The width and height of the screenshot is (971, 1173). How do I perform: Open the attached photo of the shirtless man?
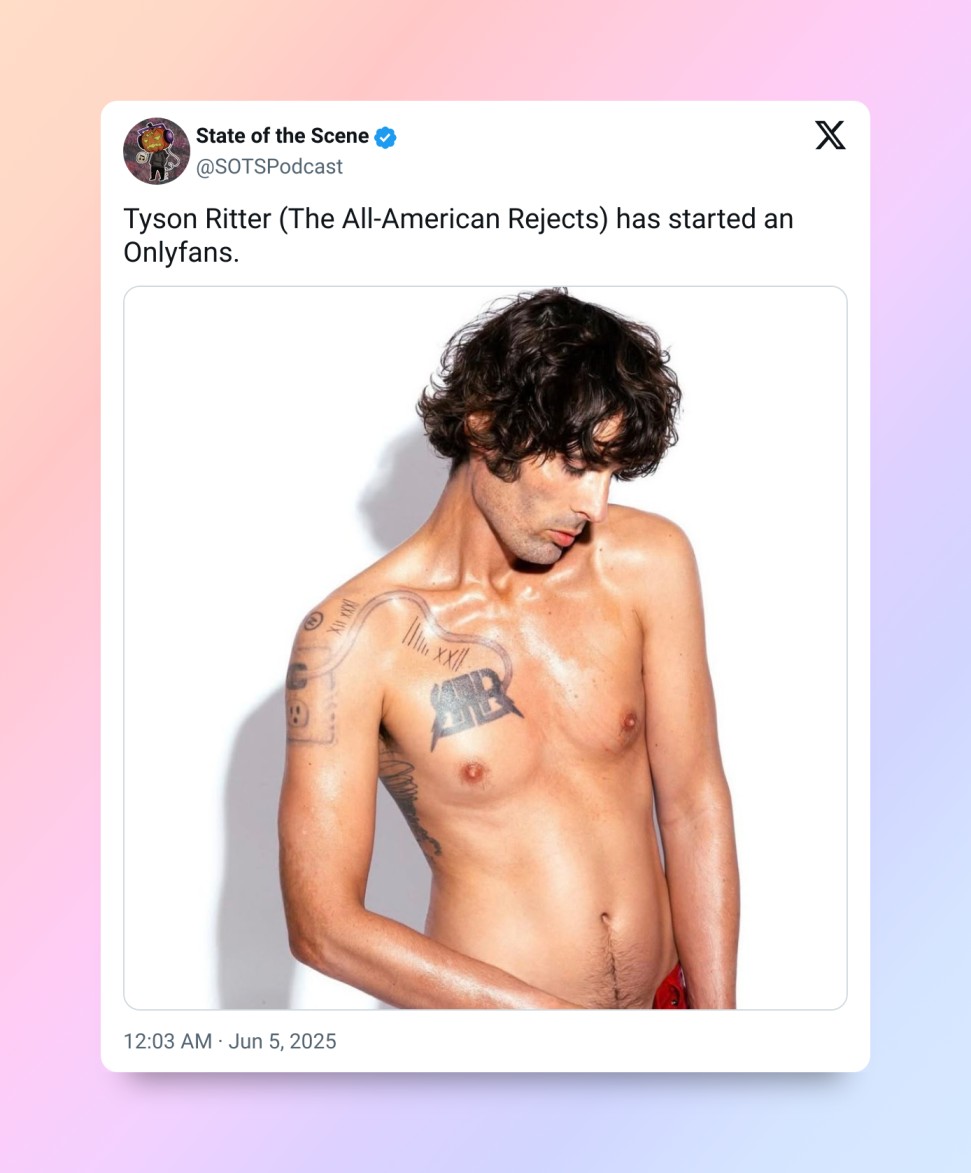[x=486, y=648]
